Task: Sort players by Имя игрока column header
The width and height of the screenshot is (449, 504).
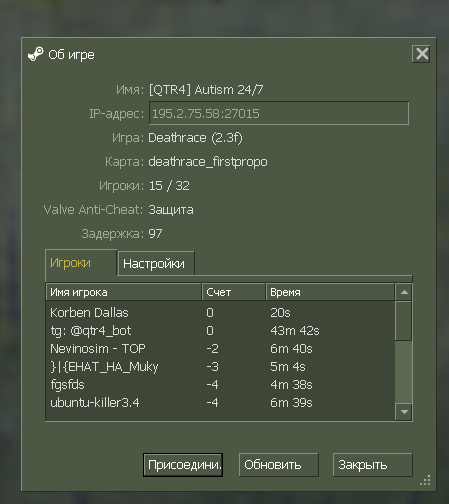Action: click(x=124, y=292)
